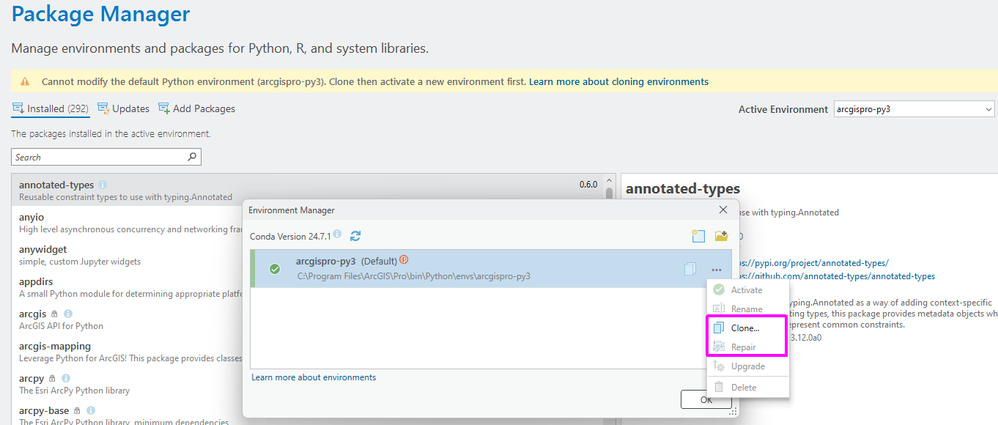The width and height of the screenshot is (998, 425).
Task: Click the green active checkmark for arcgispro-py3
Action: coord(275,269)
